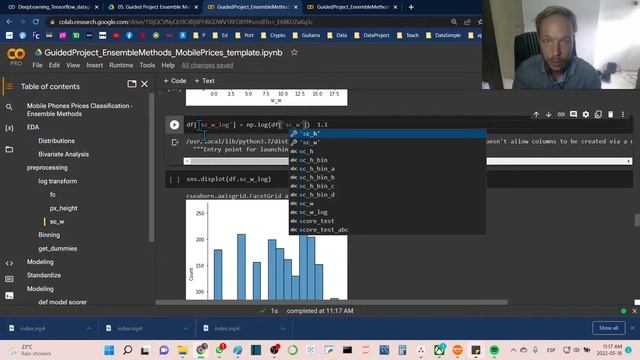The image size is (640, 360).
Task: Switch to 05. Guided Project Ensemble tab
Action: (153, 7)
